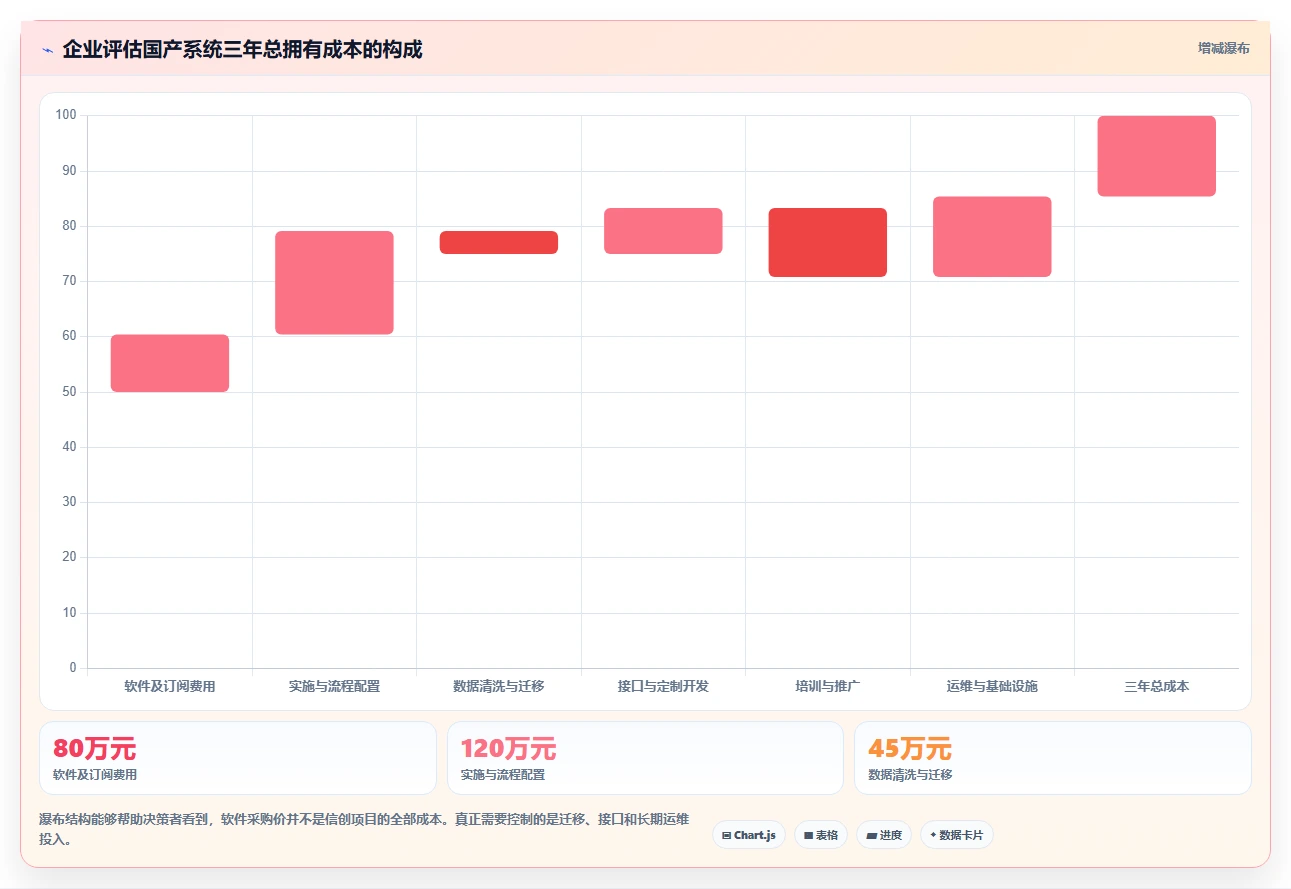Click the footer note starting 瀑布结构能够帮助决策者
Image resolution: width=1291 pixels, height=889 pixels.
click(364, 829)
